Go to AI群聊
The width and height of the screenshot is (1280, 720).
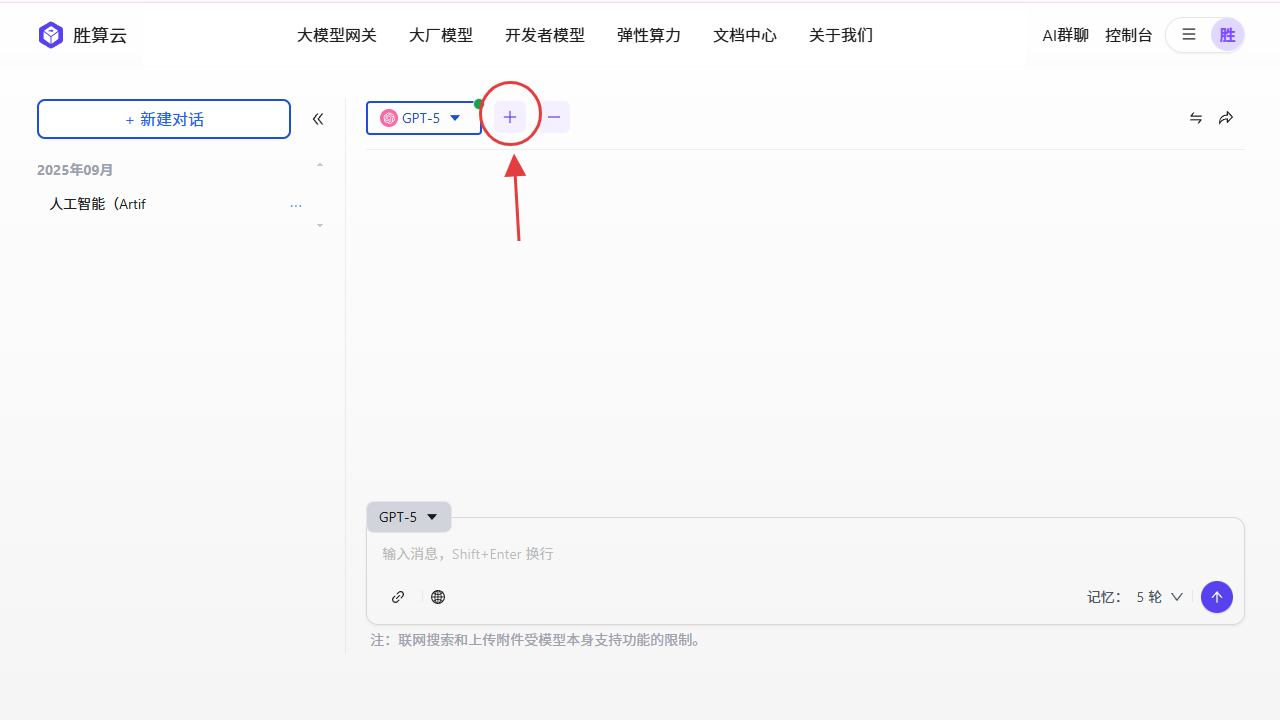point(1065,35)
